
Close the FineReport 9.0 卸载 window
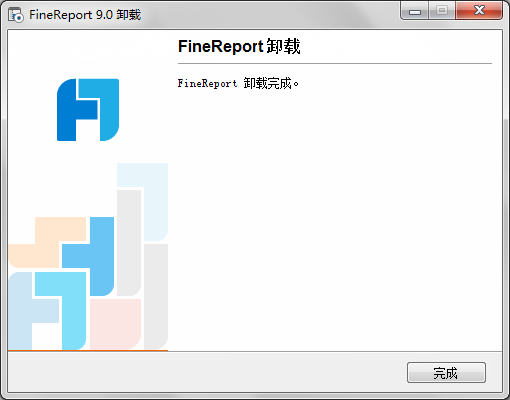(479, 10)
